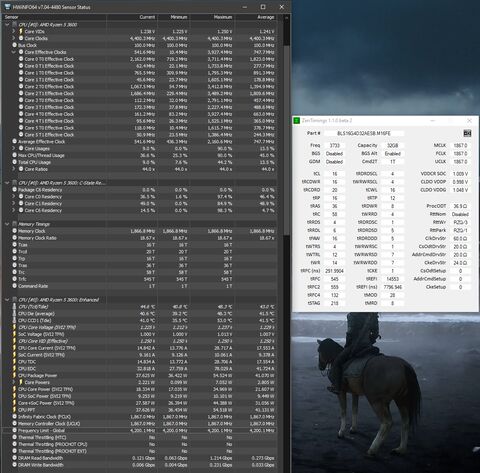Screen dimensions: 480x473
Task: Click the icon beside Infinity Fabric Clock (FCLK)
Action: pos(14,417)
